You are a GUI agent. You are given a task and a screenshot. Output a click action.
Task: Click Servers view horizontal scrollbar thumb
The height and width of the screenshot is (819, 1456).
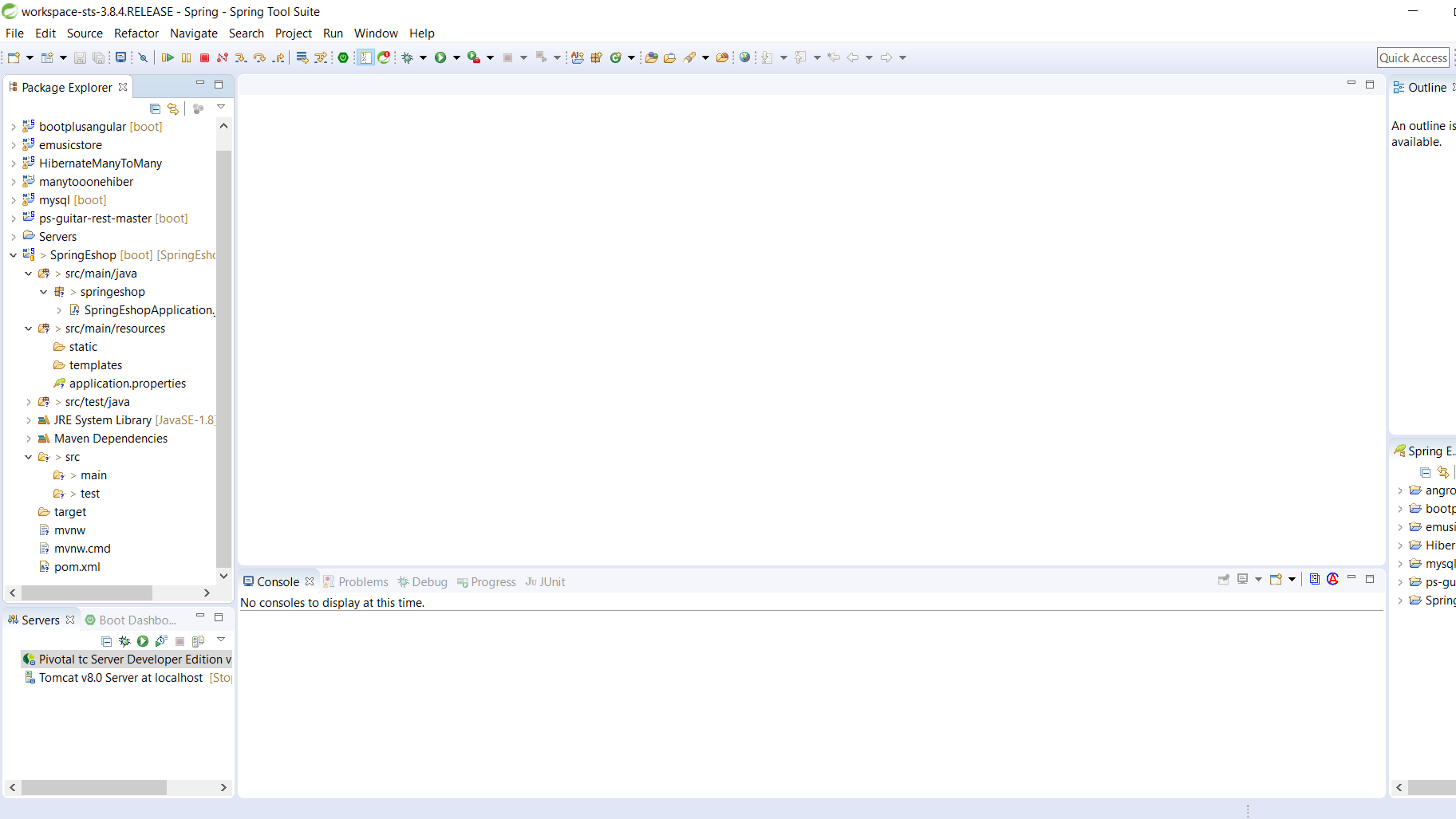pyautogui.click(x=94, y=788)
